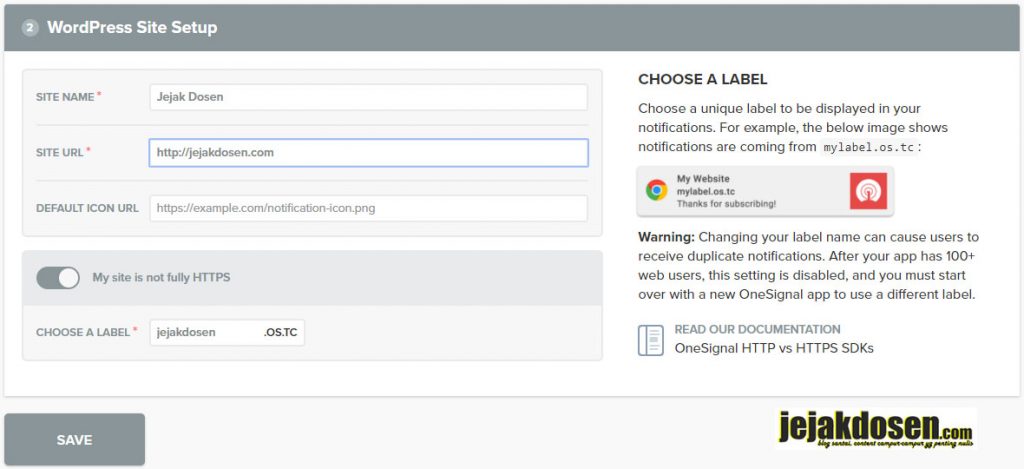
Task: Click the 'SITE URL' label
Action: [59, 152]
